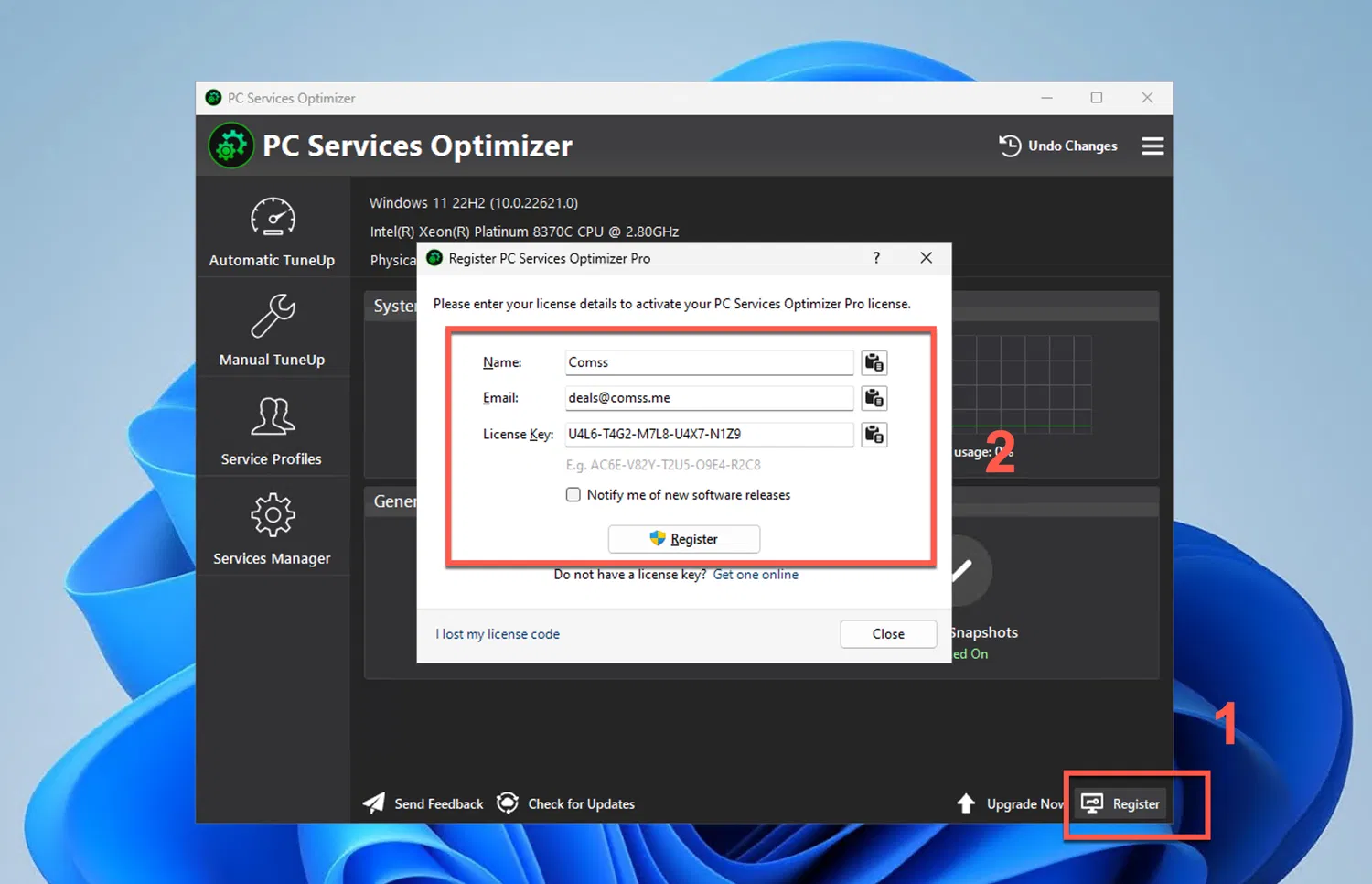Enable Notify me of new software releases
This screenshot has height=884, width=1372.
click(573, 495)
